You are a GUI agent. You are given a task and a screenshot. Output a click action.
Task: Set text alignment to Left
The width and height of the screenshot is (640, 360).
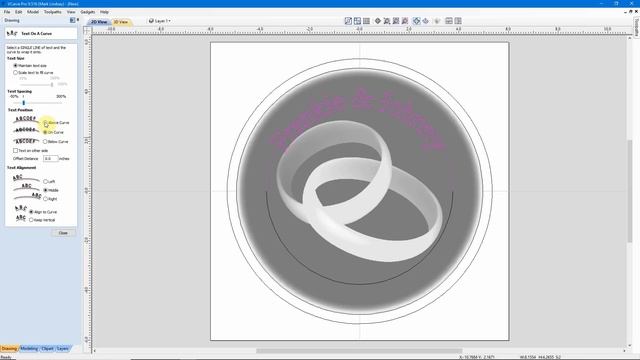pyautogui.click(x=46, y=181)
